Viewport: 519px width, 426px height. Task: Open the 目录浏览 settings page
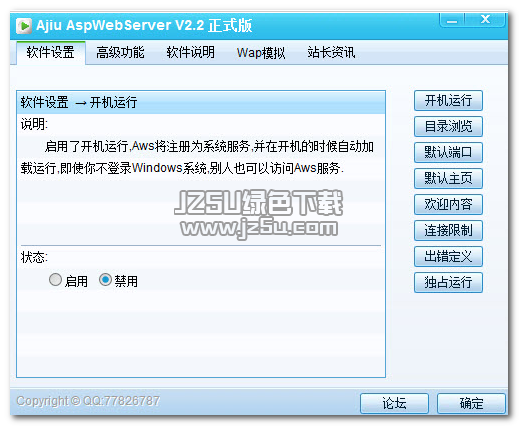coord(448,126)
